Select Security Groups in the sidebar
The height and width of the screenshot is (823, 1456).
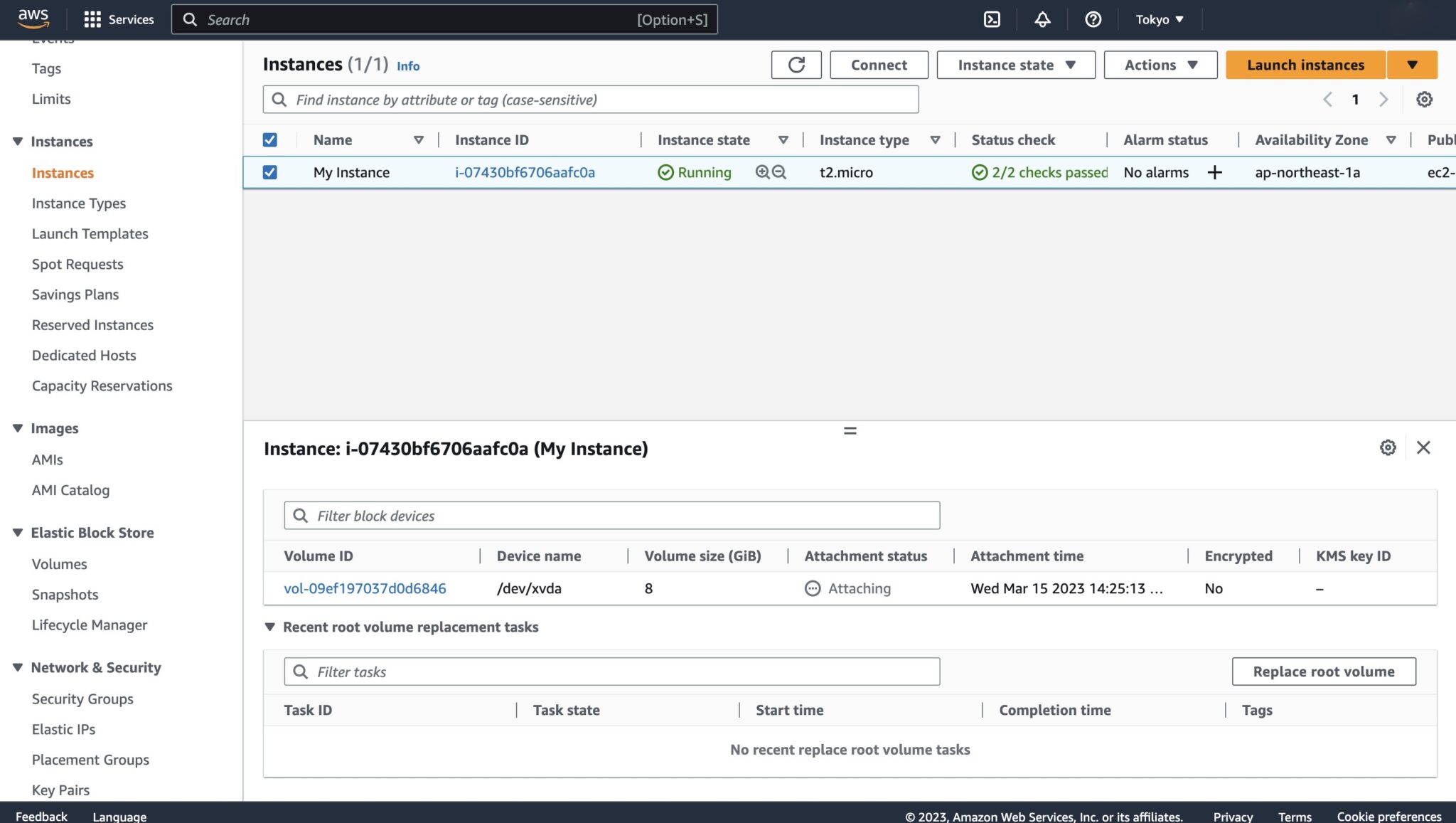82,699
